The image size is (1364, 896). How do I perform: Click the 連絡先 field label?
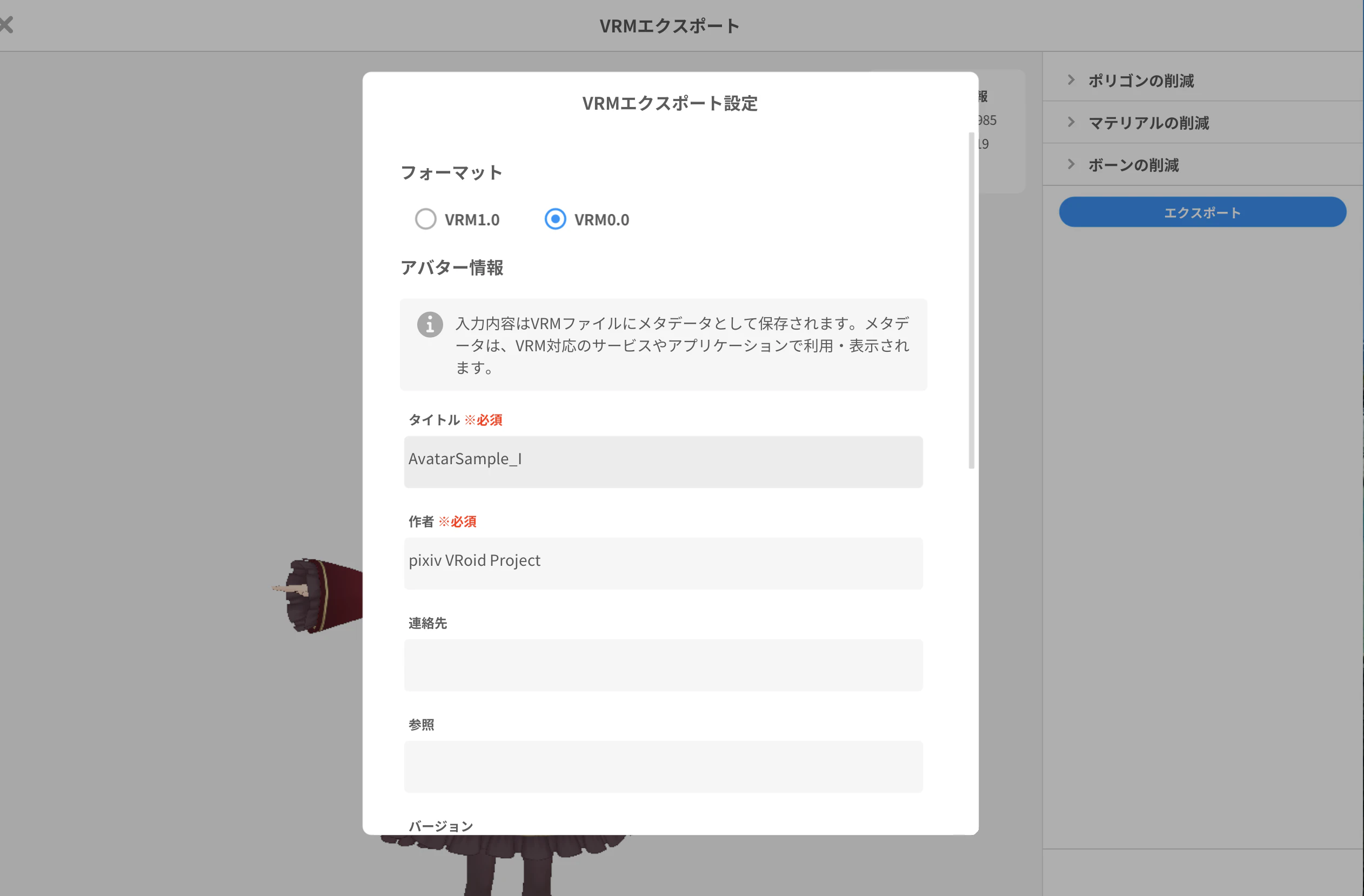coord(427,623)
